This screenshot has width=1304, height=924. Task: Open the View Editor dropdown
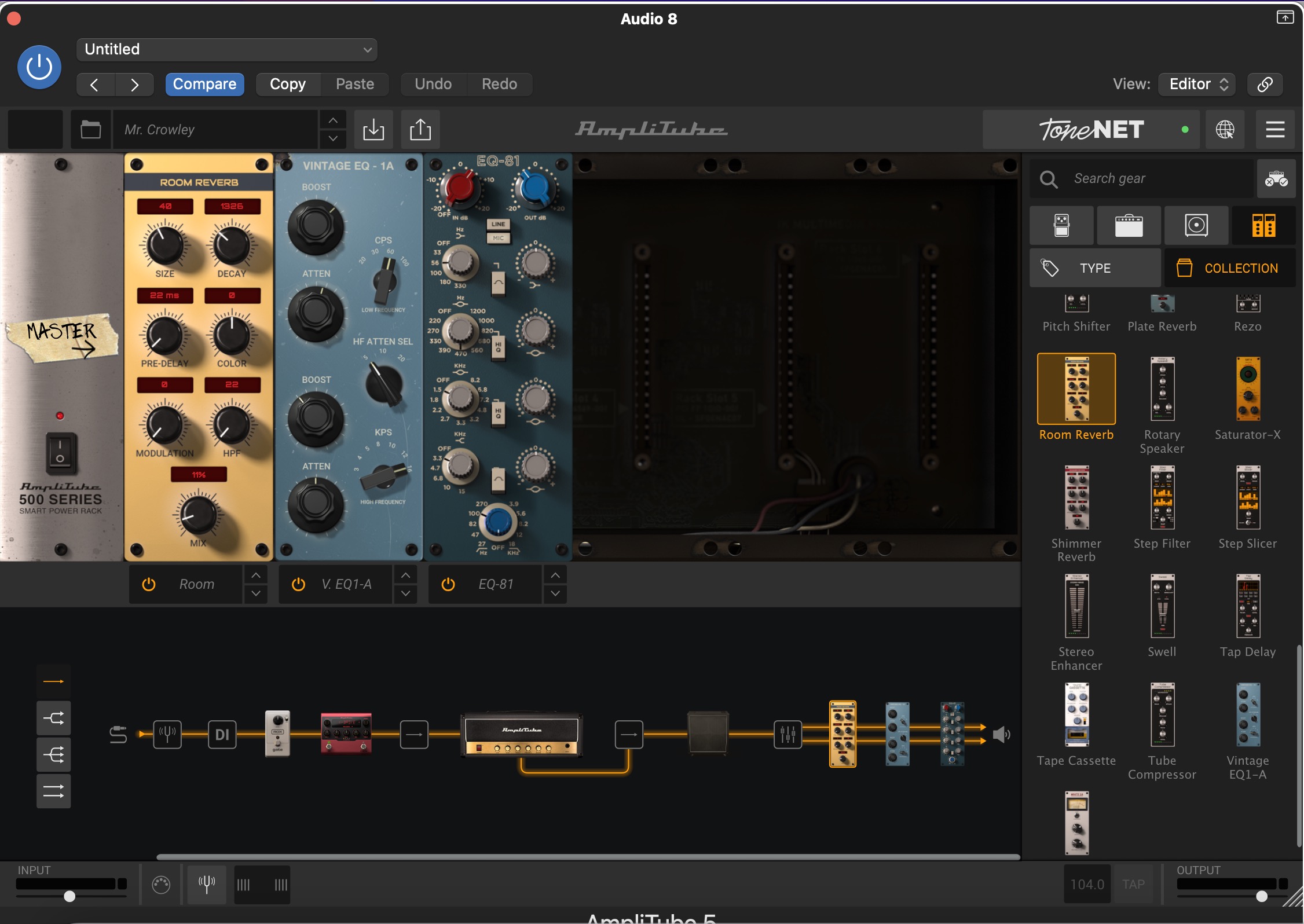(x=1197, y=85)
